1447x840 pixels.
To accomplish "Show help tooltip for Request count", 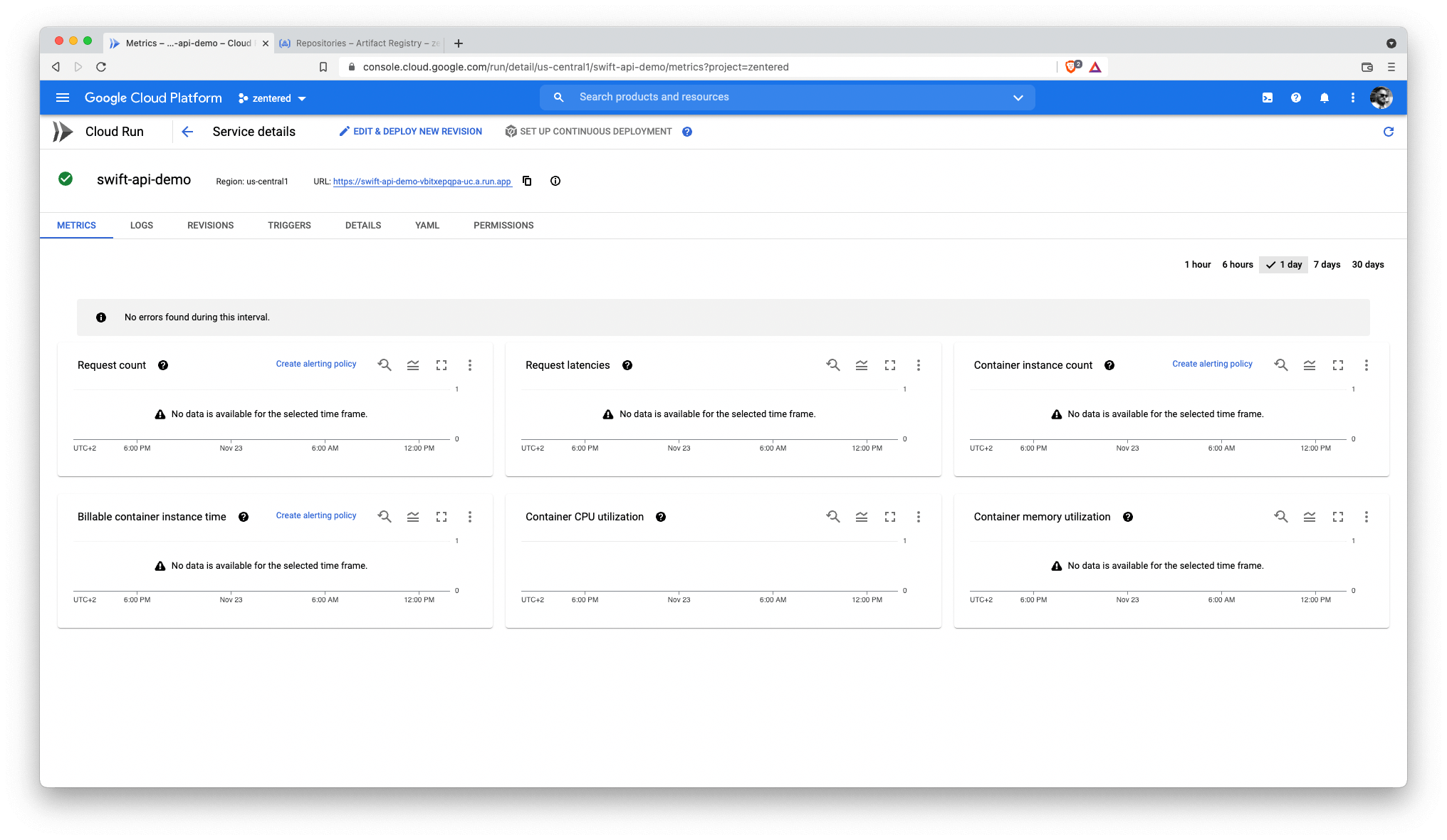I will (x=163, y=365).
